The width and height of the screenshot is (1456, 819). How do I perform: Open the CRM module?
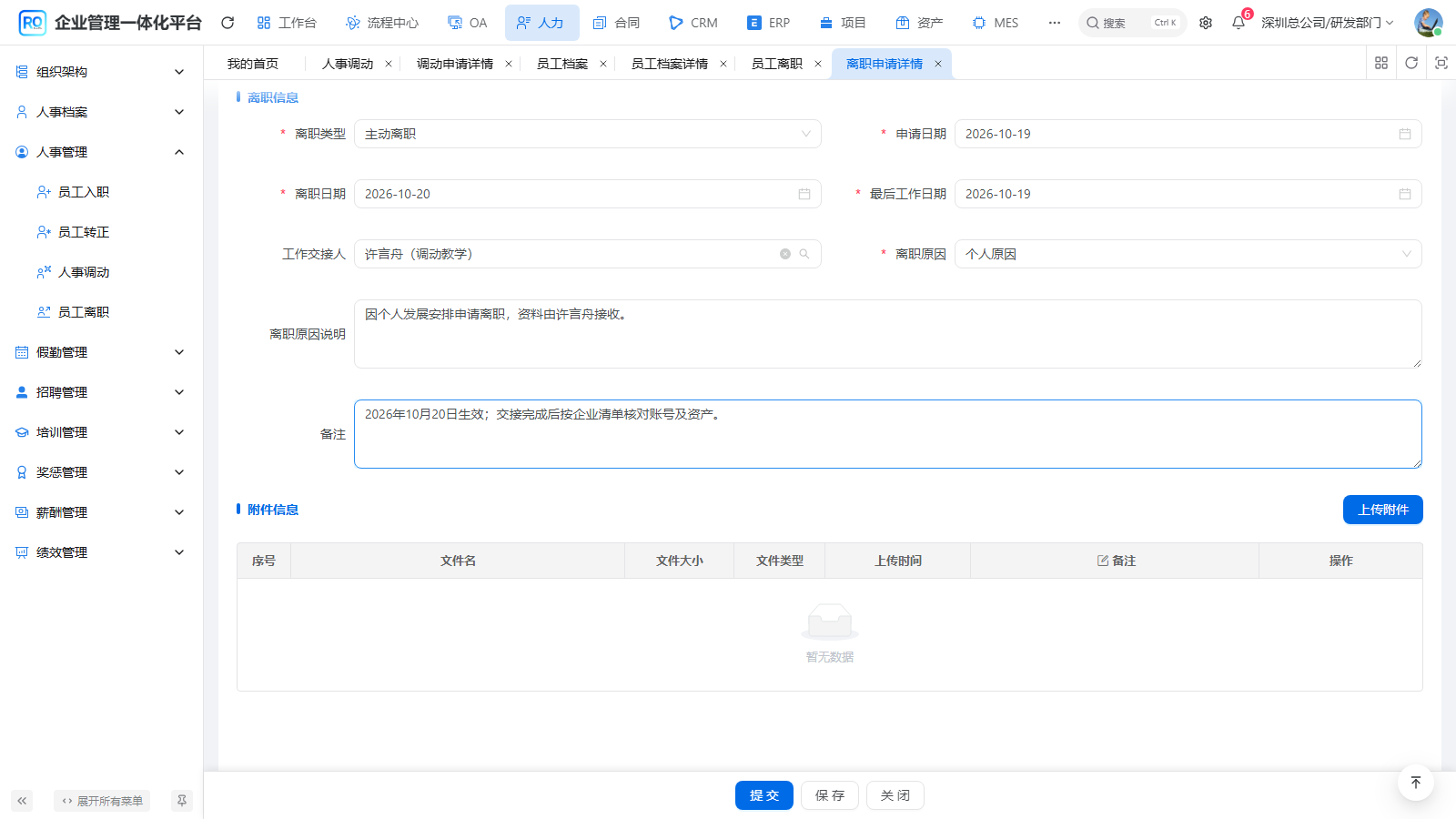coord(693,23)
